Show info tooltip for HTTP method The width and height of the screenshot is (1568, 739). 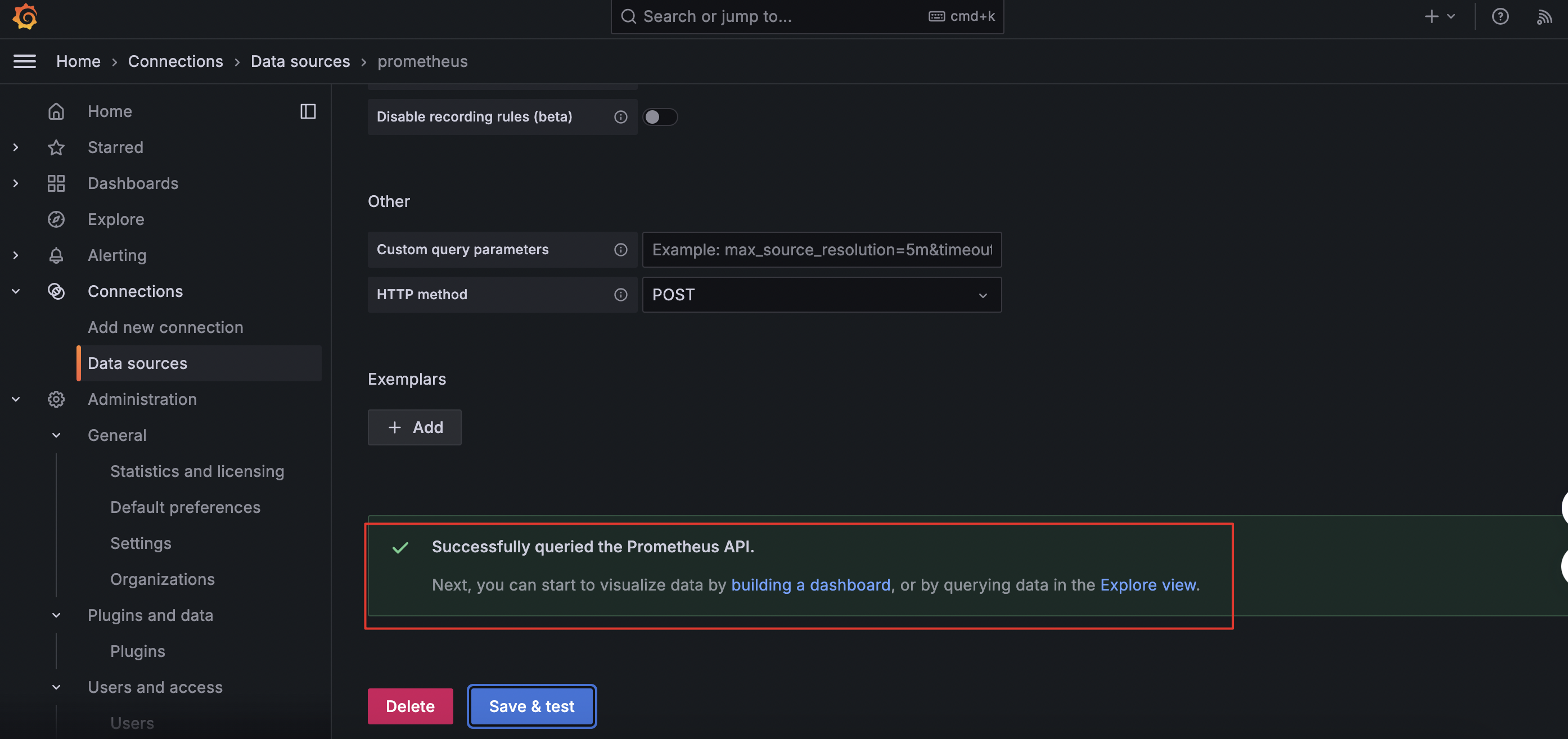620,295
